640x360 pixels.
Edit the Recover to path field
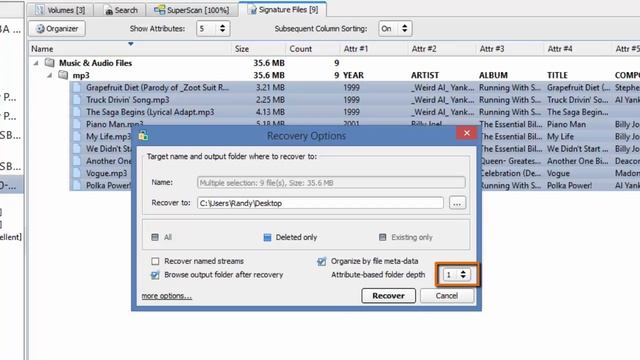[x=320, y=203]
